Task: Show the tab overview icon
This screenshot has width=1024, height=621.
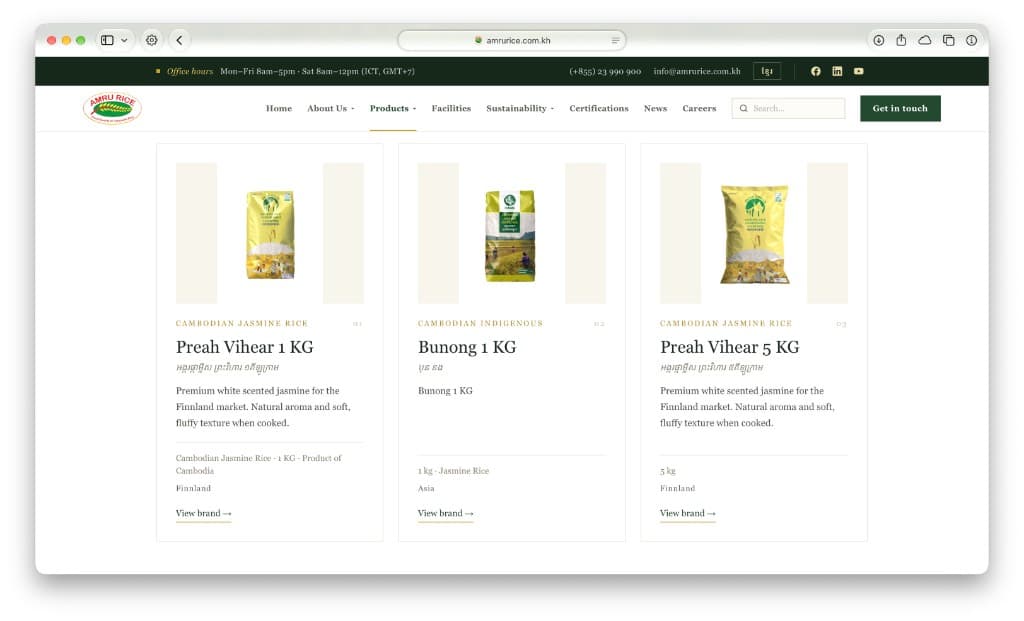Action: tap(949, 40)
